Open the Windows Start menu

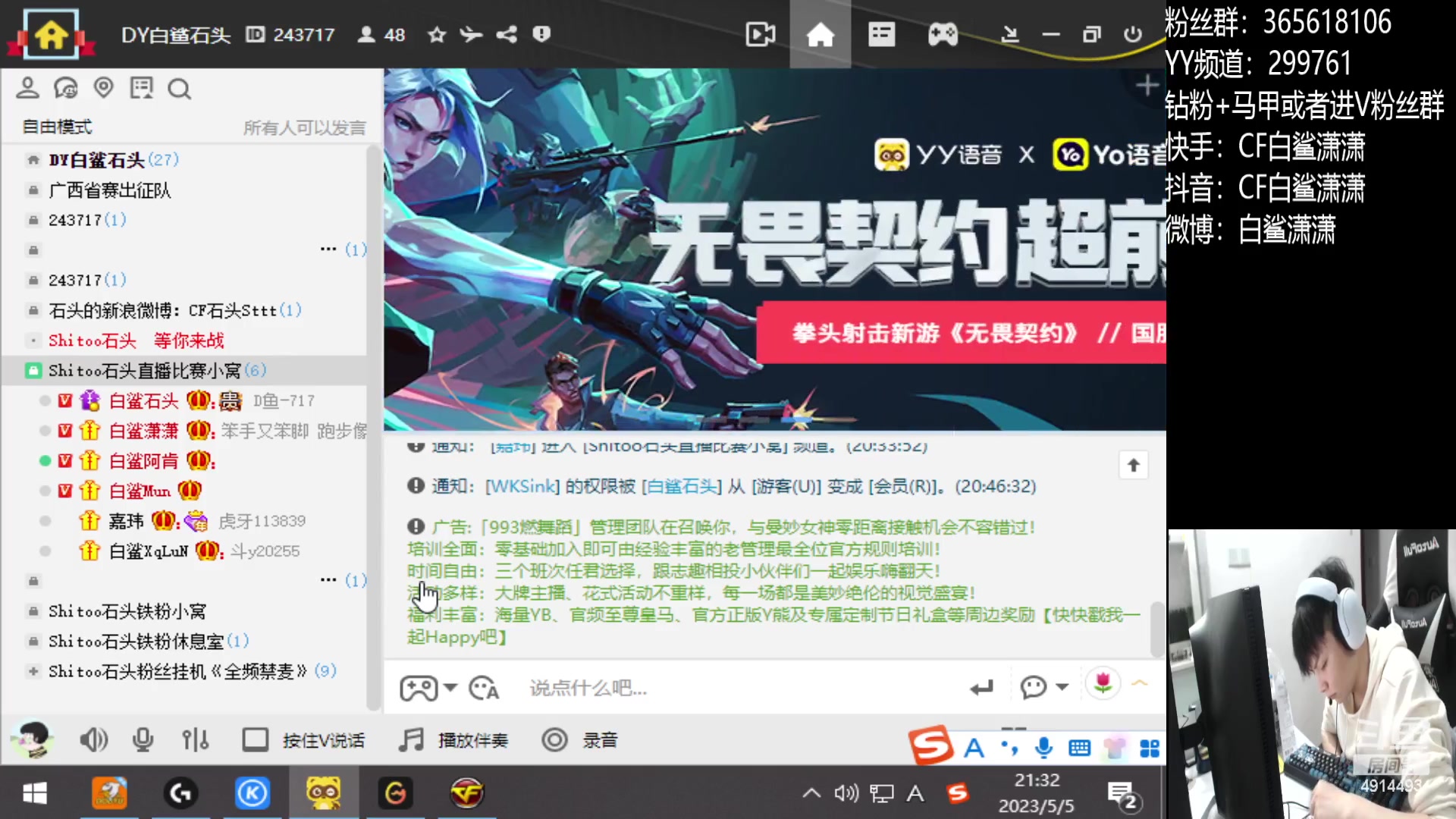[35, 793]
